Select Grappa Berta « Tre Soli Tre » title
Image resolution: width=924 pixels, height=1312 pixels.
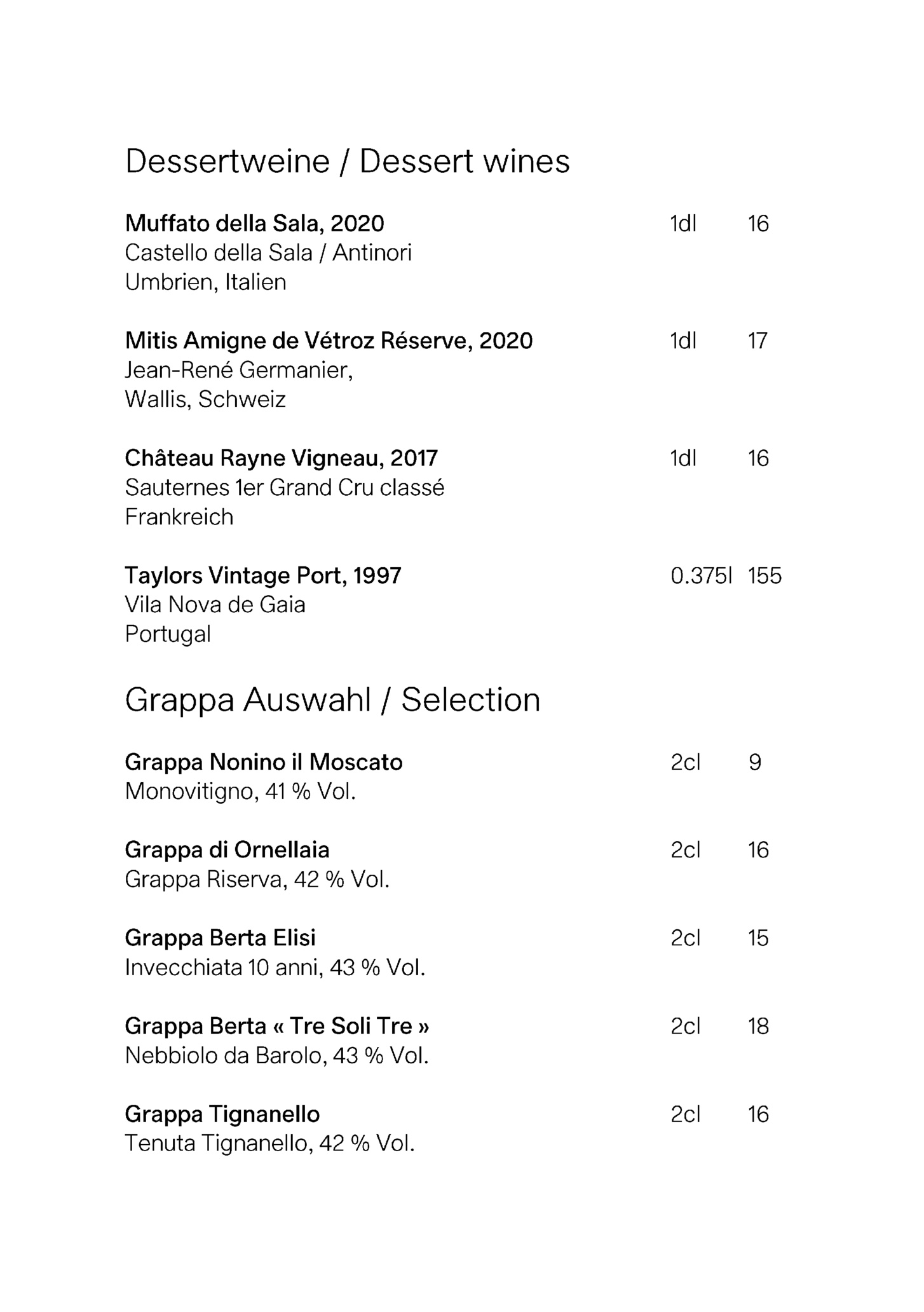[276, 1027]
